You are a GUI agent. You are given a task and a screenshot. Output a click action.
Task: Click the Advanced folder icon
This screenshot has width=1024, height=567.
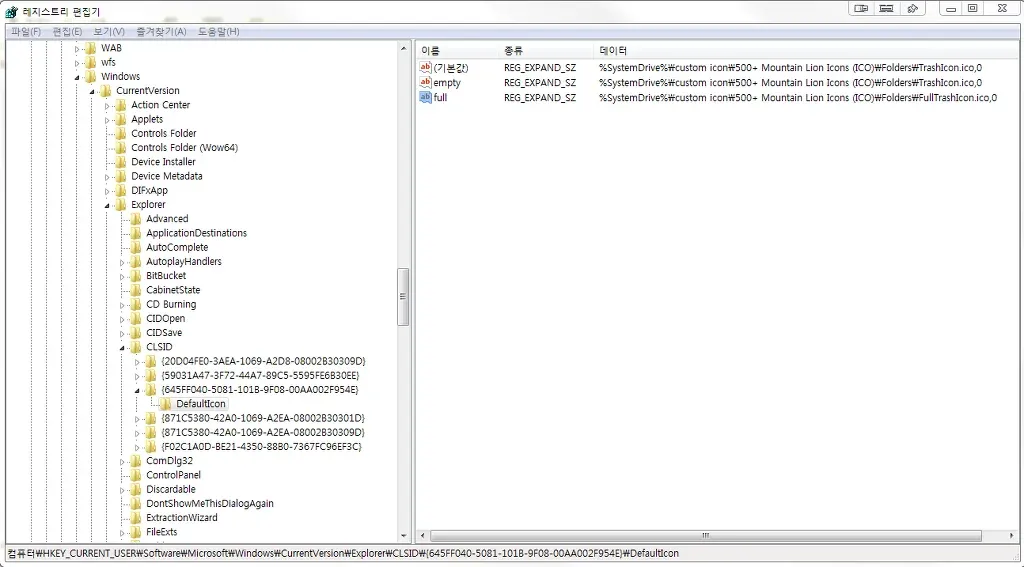click(x=135, y=219)
